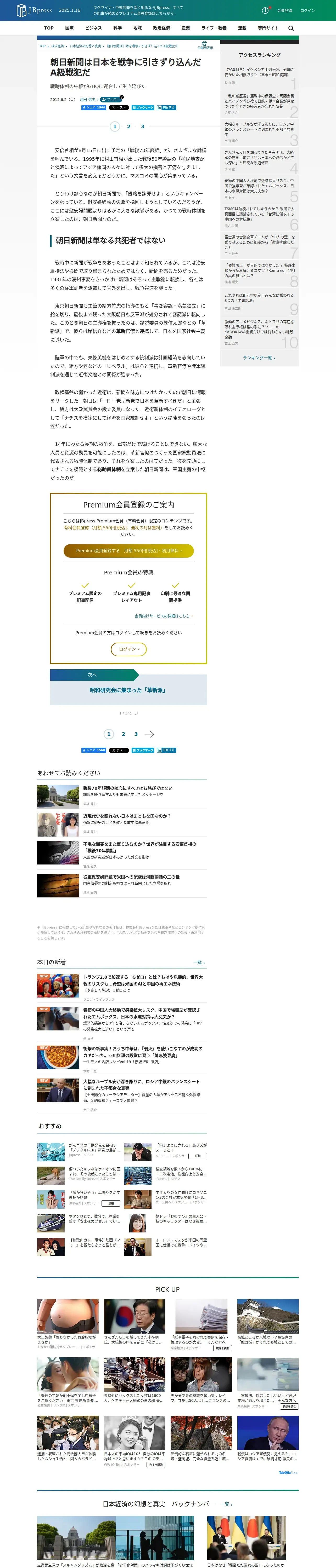
Task: Click LinkedIn 共有する button at article end
Action: coord(166,750)
